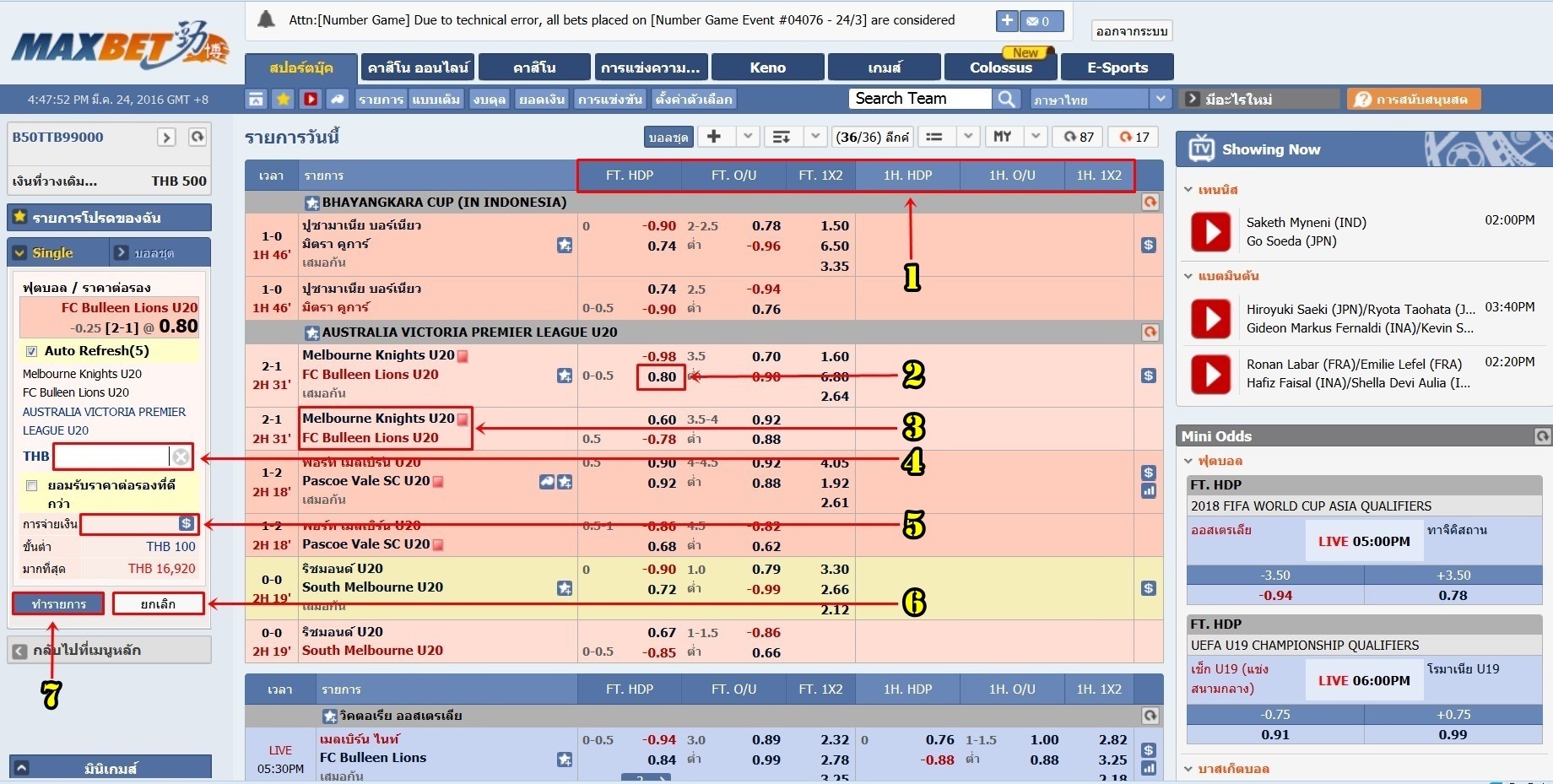Refresh the AUSTRALIA VICTORIA PREMIER LEAGUE U20 section
The height and width of the screenshot is (784, 1553).
pyautogui.click(x=1150, y=333)
